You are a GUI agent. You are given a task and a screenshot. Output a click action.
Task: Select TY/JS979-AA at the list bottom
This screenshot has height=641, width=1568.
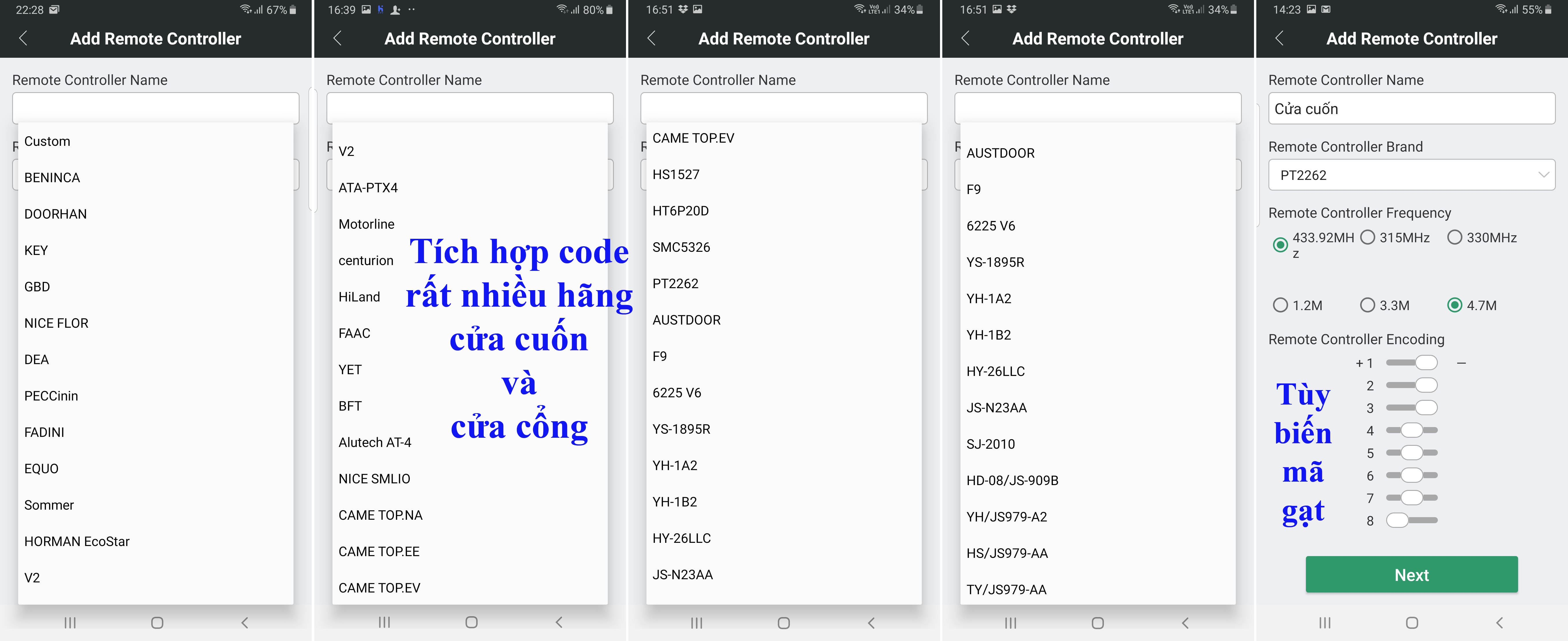coord(1098,589)
